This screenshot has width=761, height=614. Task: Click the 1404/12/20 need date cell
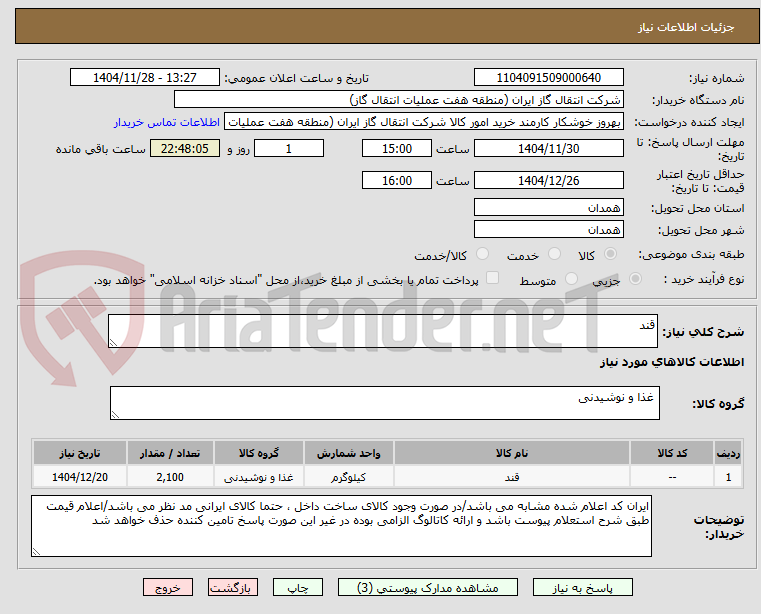[x=80, y=477]
